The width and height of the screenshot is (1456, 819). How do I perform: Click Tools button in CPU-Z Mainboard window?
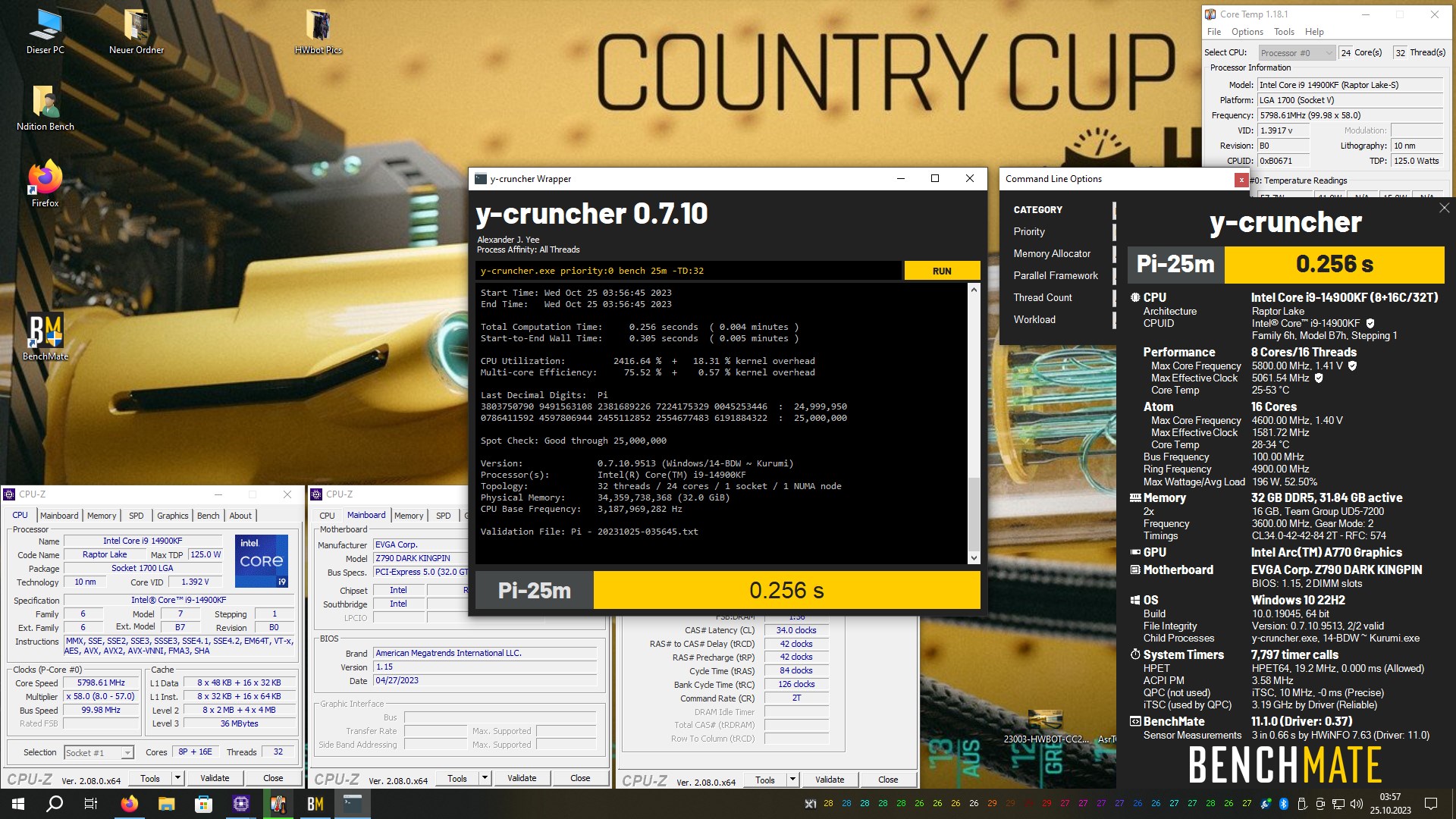point(457,778)
